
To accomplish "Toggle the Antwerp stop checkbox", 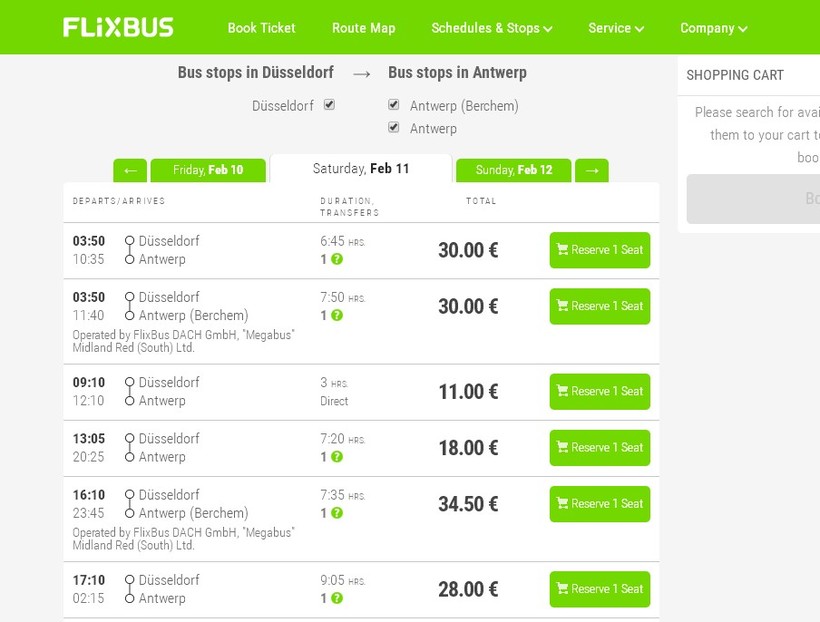I will tap(394, 128).
